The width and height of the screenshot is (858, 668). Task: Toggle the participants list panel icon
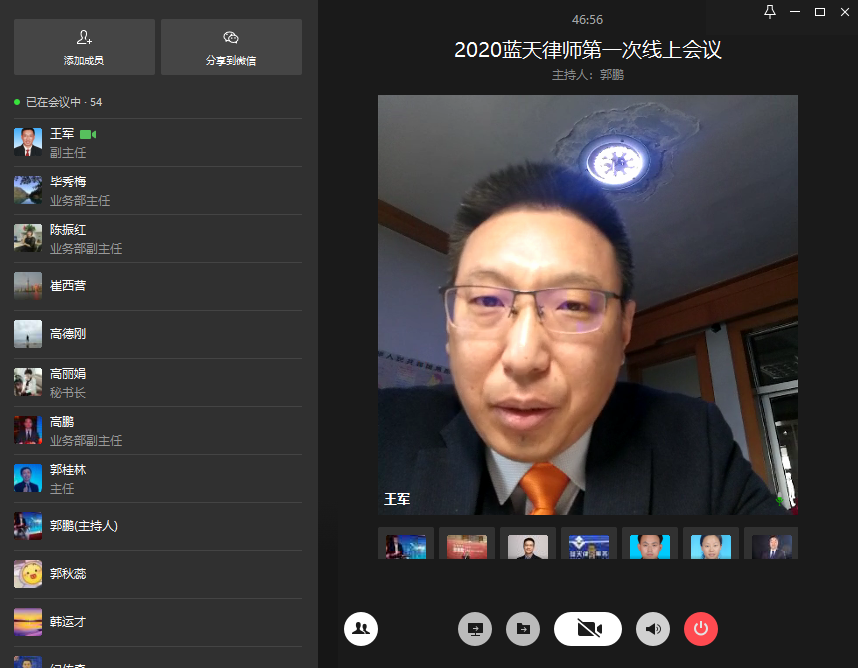click(x=361, y=629)
